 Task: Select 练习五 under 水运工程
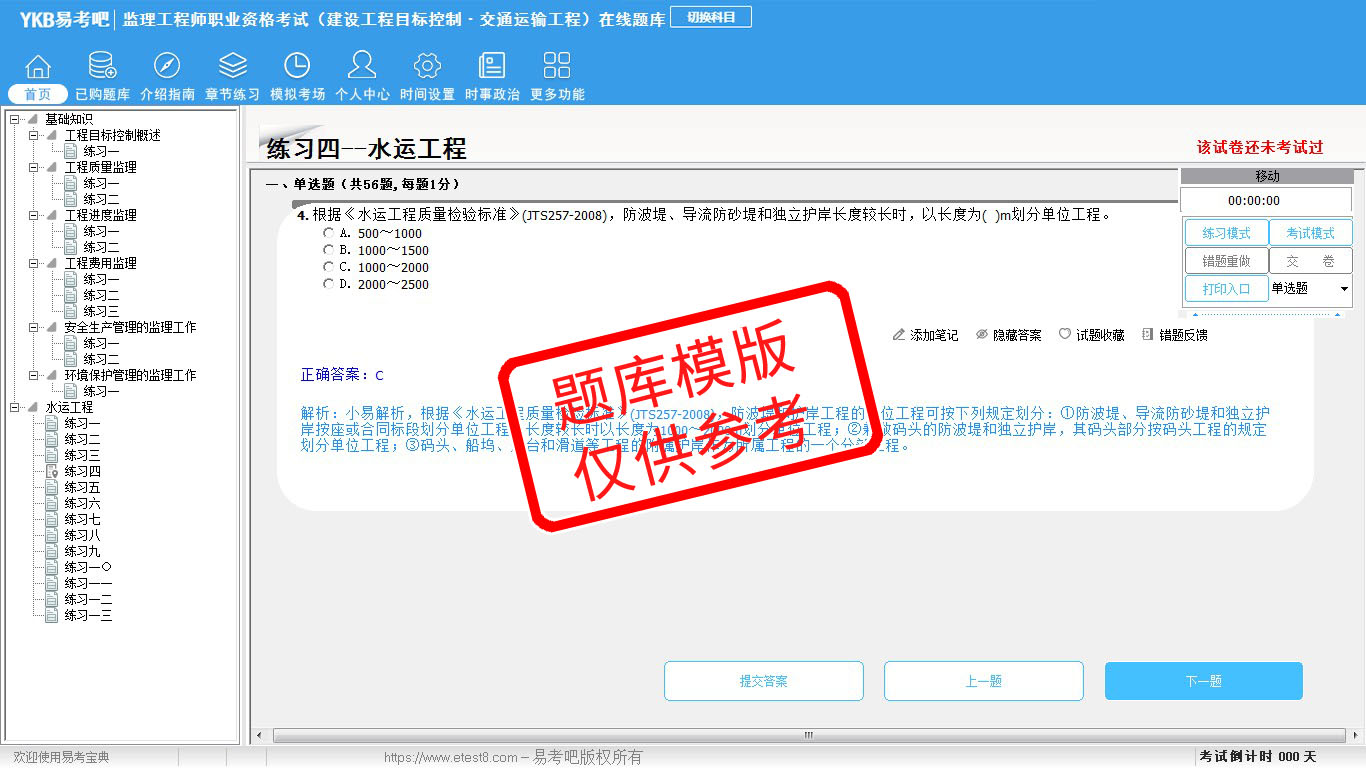click(82, 487)
